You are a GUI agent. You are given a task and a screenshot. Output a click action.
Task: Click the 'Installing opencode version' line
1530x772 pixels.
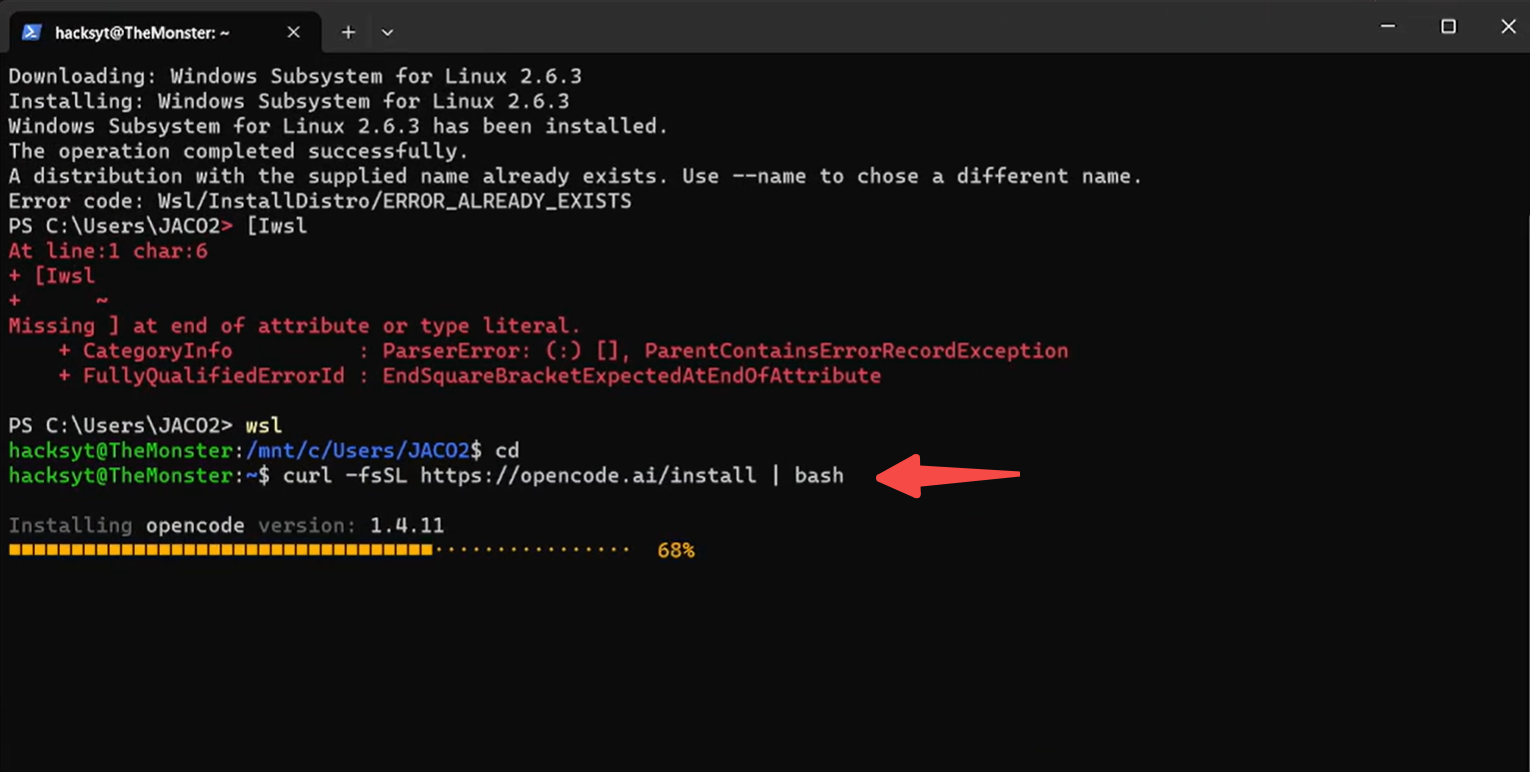[x=226, y=525]
